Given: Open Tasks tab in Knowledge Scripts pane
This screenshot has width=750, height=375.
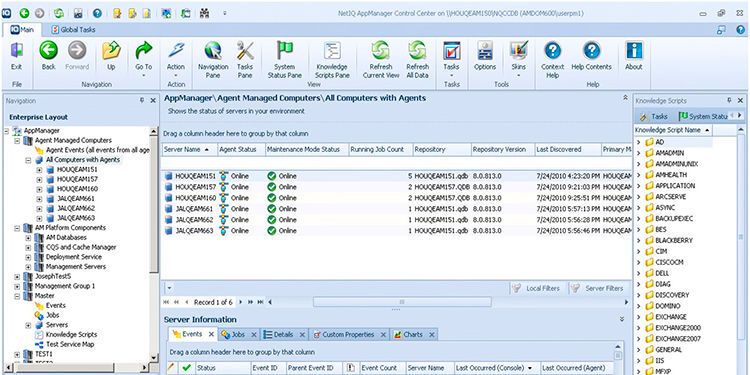Looking at the screenshot, I should click(654, 116).
